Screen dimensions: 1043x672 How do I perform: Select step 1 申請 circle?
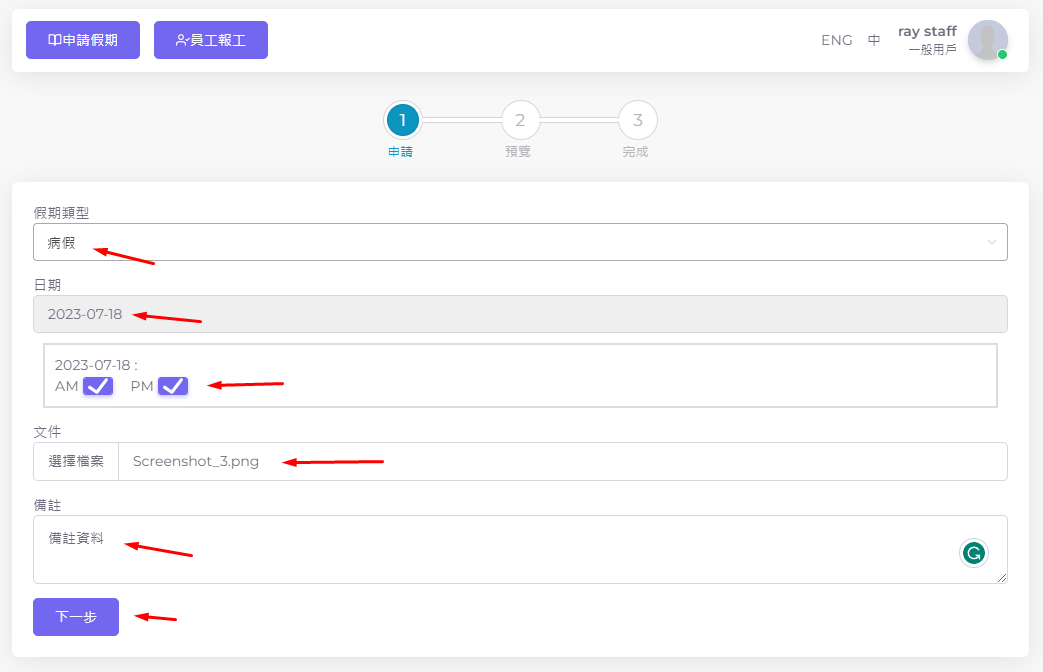(402, 120)
